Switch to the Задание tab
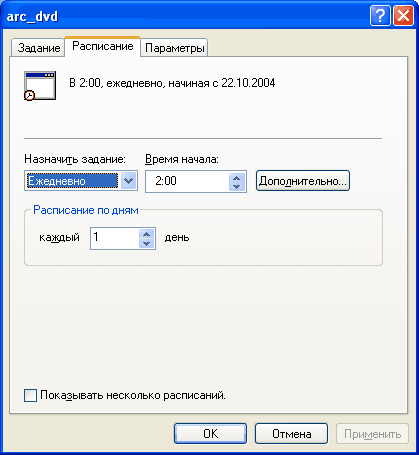The width and height of the screenshot is (419, 455). [x=38, y=48]
